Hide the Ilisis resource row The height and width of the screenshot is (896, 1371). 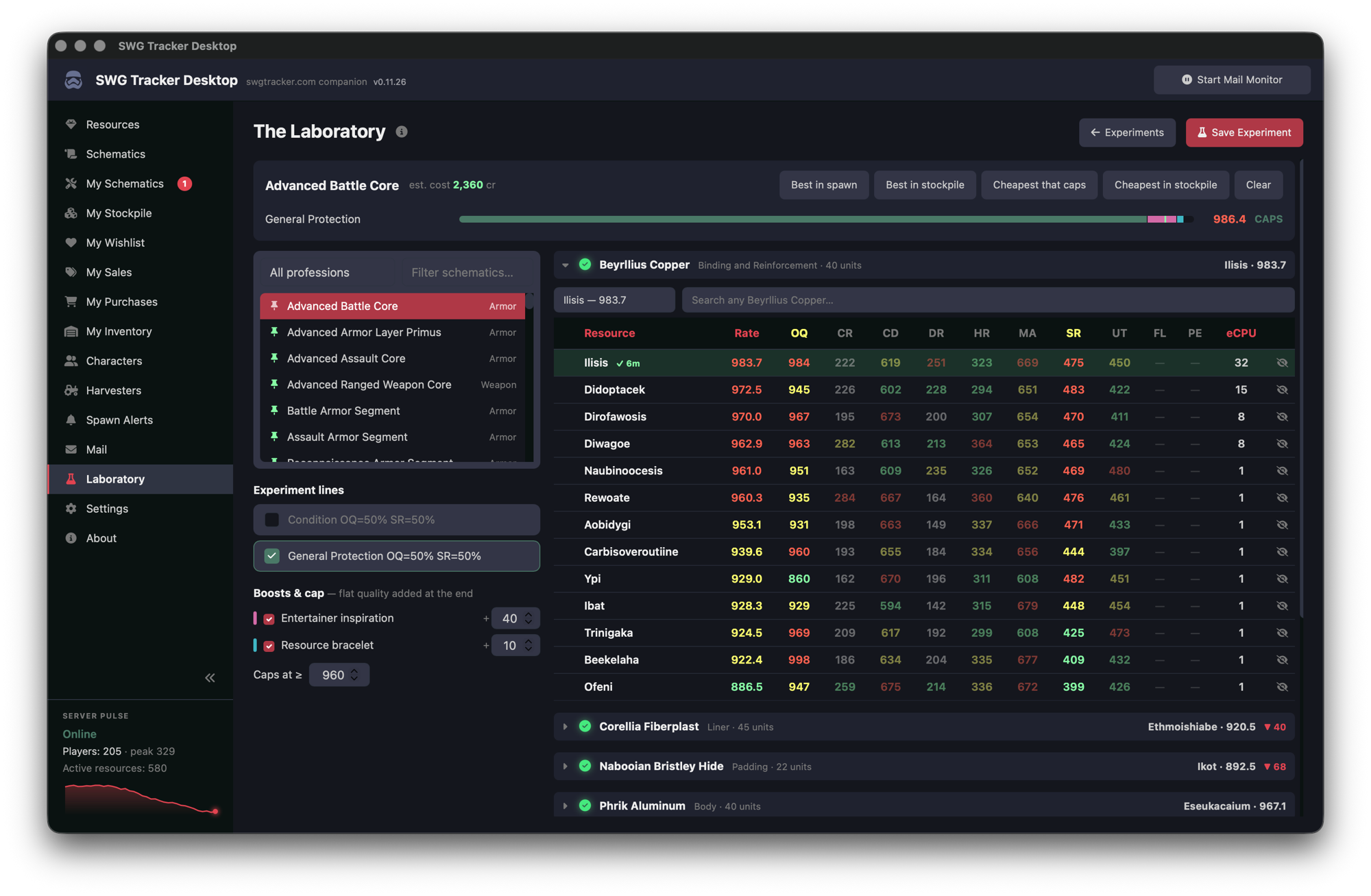(x=1282, y=363)
